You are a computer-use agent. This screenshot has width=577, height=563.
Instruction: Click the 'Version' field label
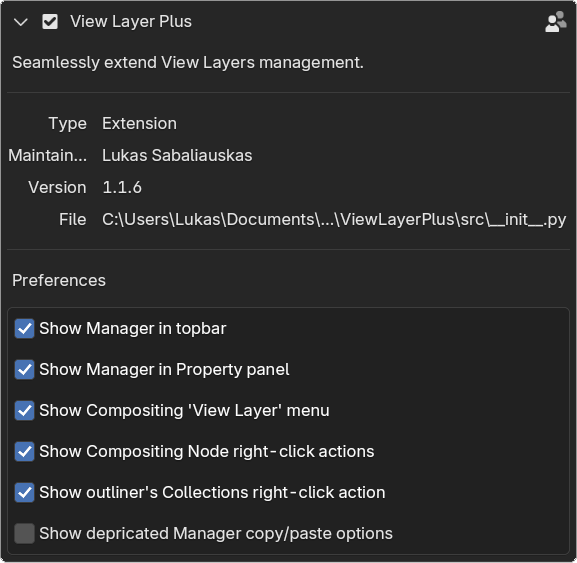pyautogui.click(x=57, y=187)
